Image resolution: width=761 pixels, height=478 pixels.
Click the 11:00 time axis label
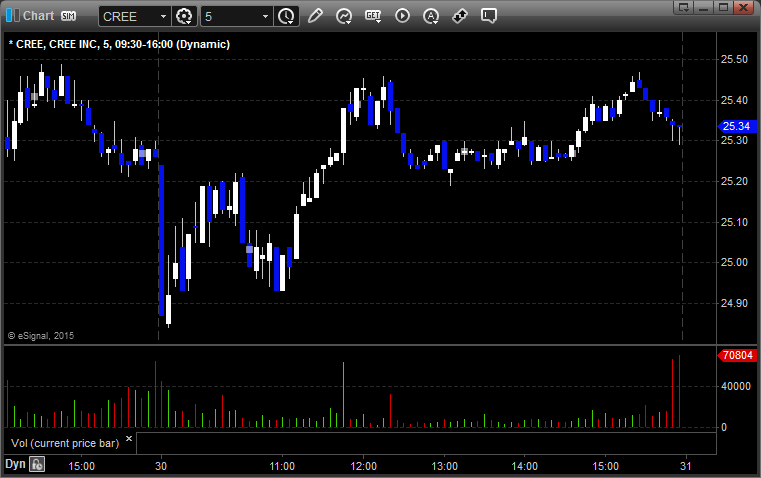[282, 466]
